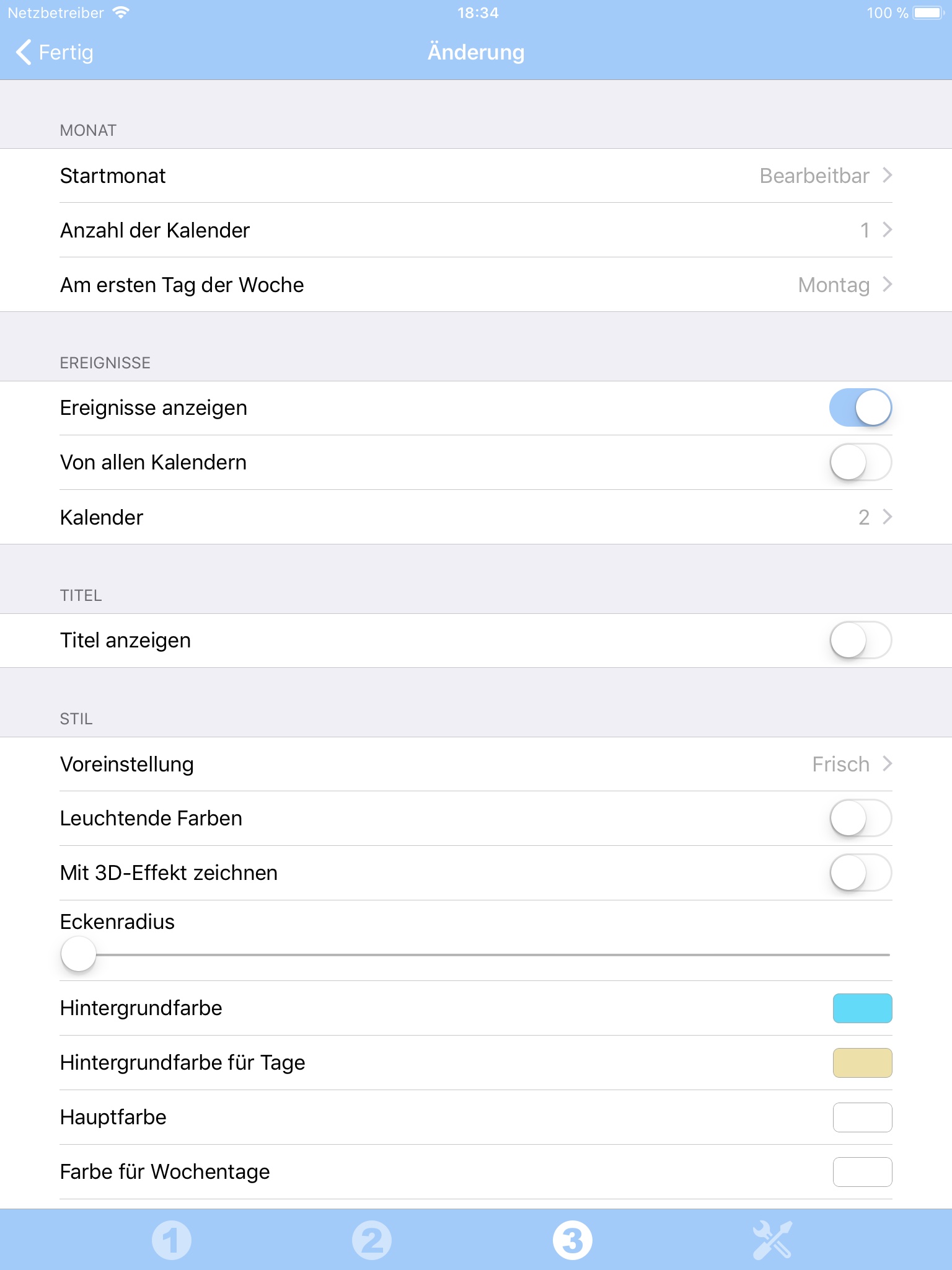
Task: Disable the Ereignisse anzeigen switch
Action: pyautogui.click(x=860, y=408)
